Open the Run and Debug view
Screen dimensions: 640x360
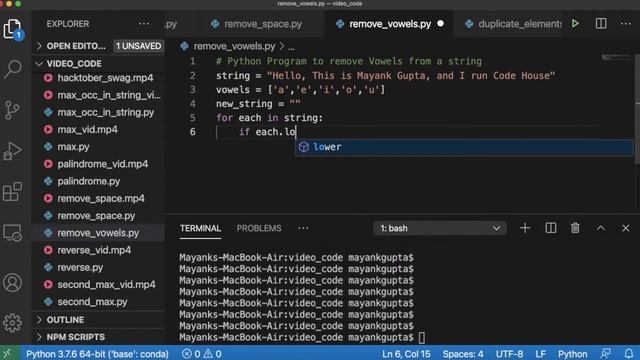coord(12,151)
